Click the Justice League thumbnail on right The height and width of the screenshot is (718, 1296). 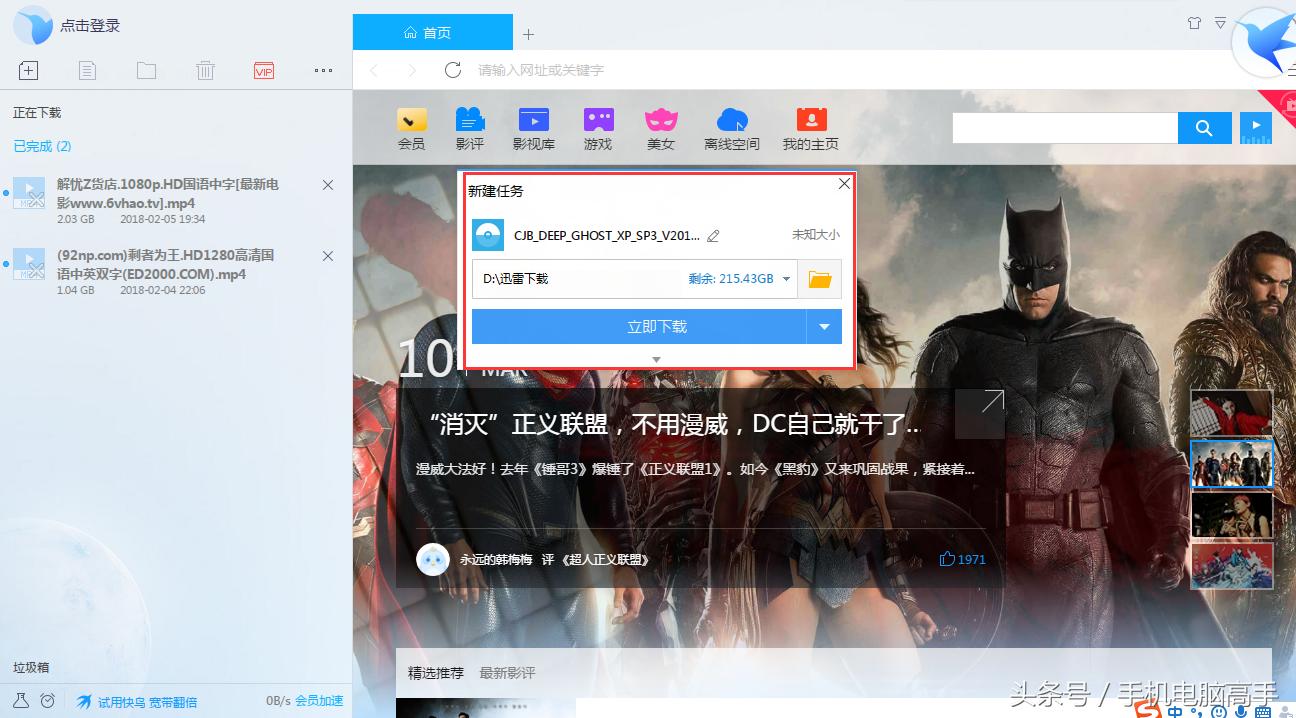point(1232,463)
